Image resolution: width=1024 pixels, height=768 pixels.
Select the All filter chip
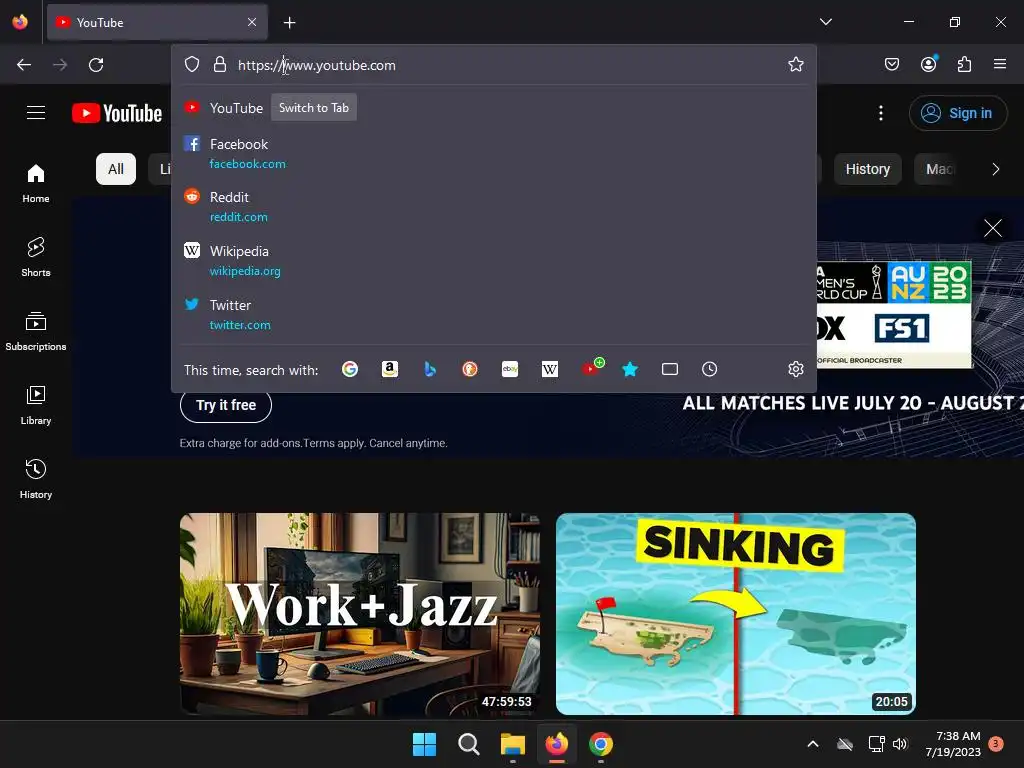pos(116,169)
